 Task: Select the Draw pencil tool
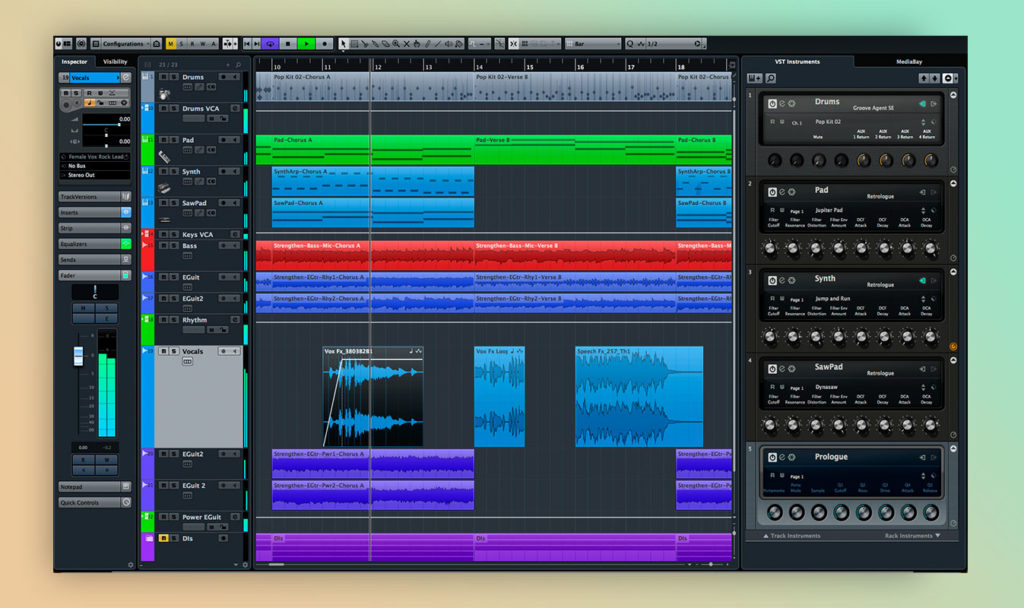[428, 44]
